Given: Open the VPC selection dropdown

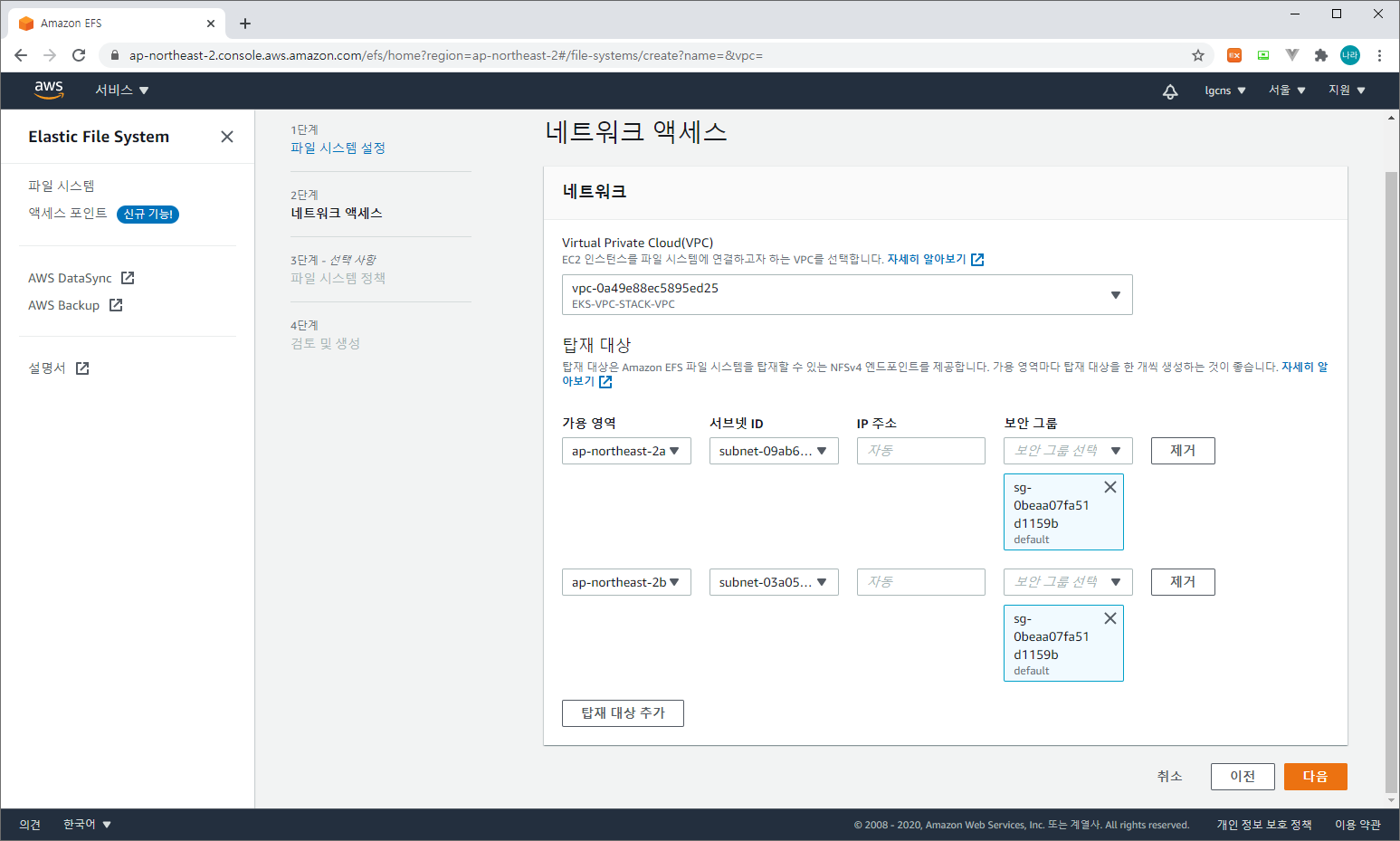Looking at the screenshot, I should click(x=847, y=295).
